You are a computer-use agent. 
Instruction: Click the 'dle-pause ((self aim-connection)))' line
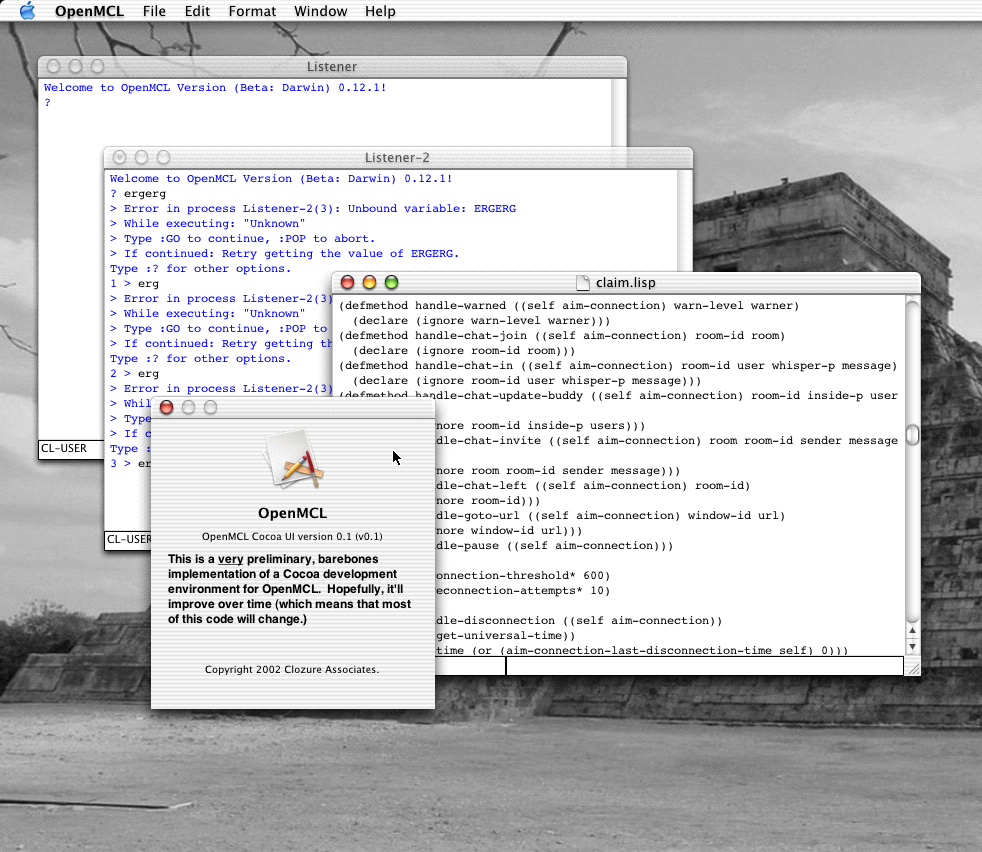[x=555, y=546]
